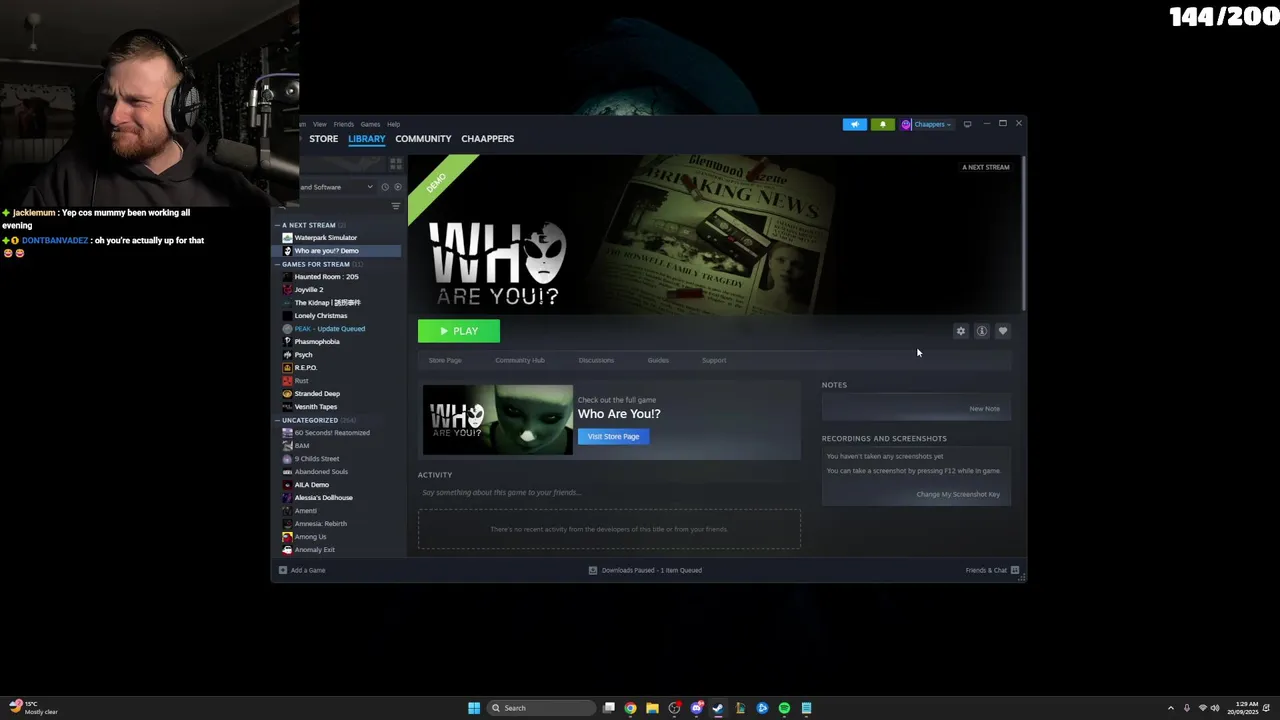Click Downloads Paused status text
The width and height of the screenshot is (1280, 720).
pos(652,570)
